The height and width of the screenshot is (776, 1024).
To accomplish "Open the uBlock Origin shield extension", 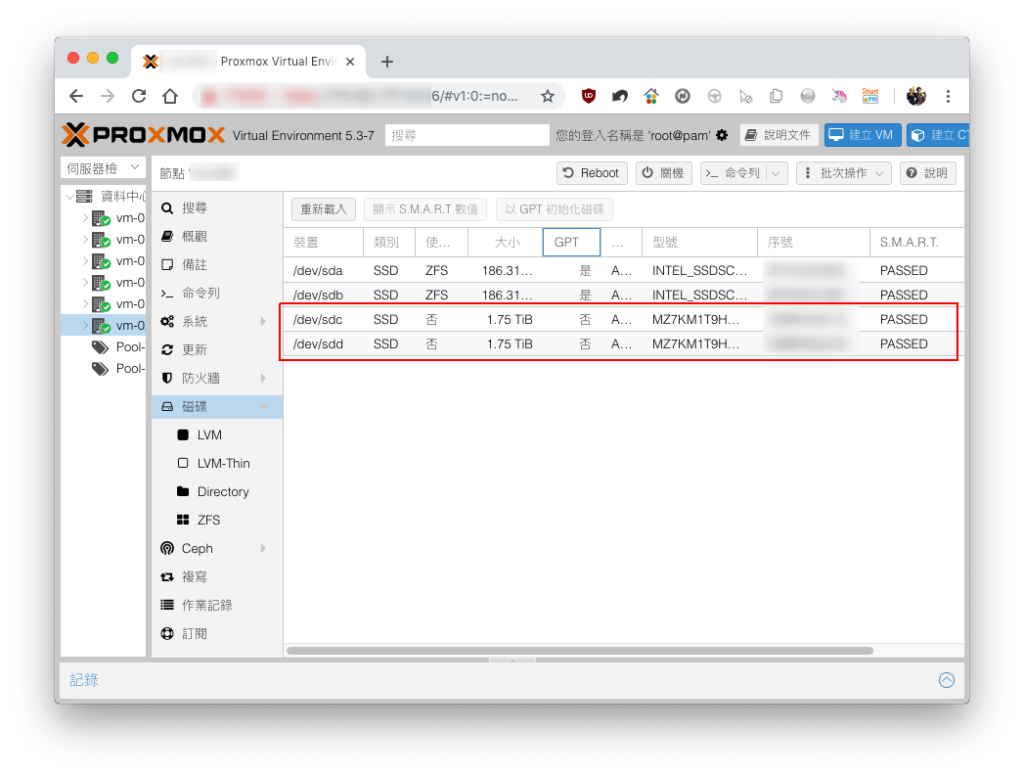I will click(x=588, y=97).
